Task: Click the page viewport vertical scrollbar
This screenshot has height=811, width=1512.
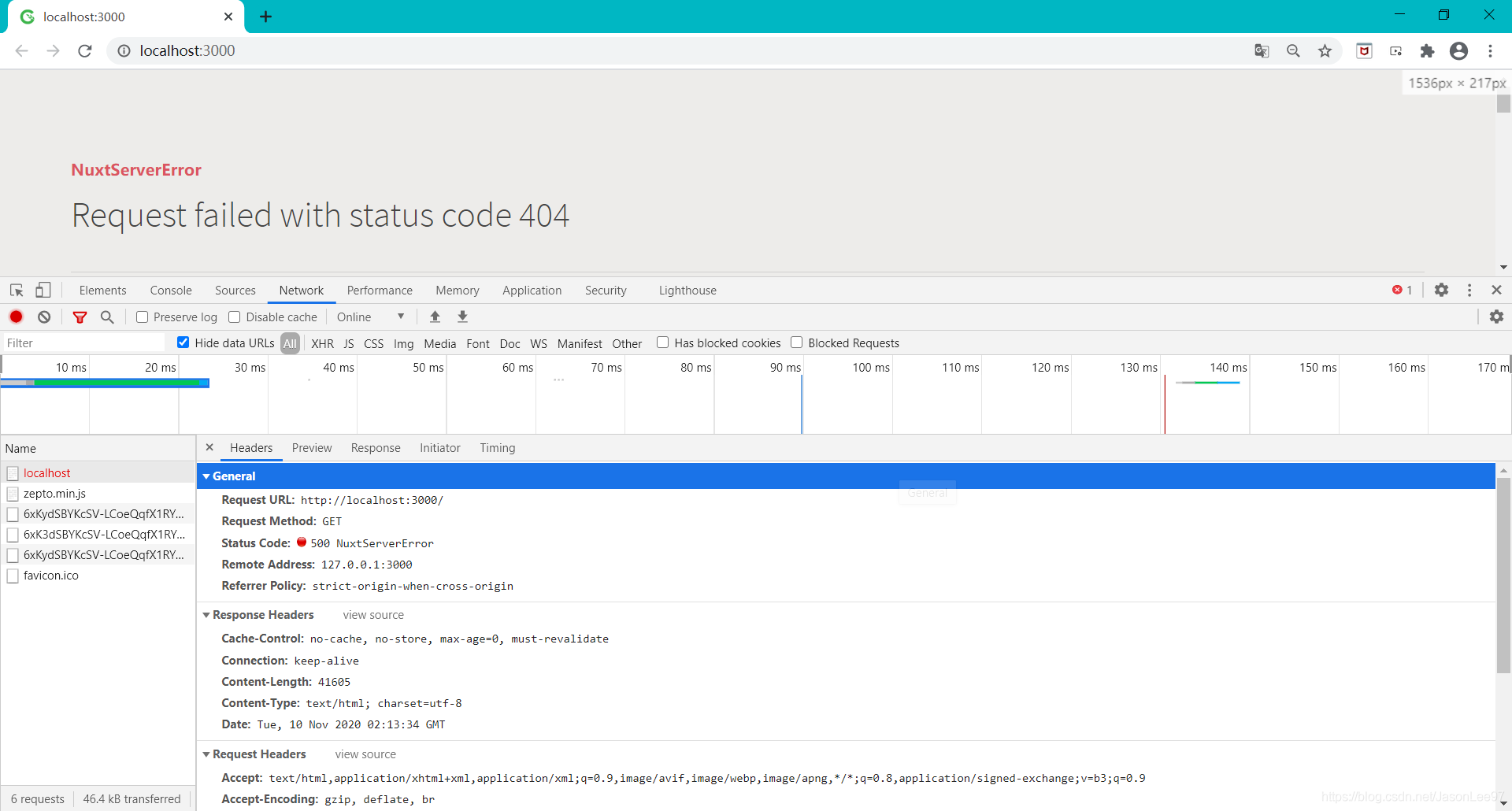Action: [1503, 104]
